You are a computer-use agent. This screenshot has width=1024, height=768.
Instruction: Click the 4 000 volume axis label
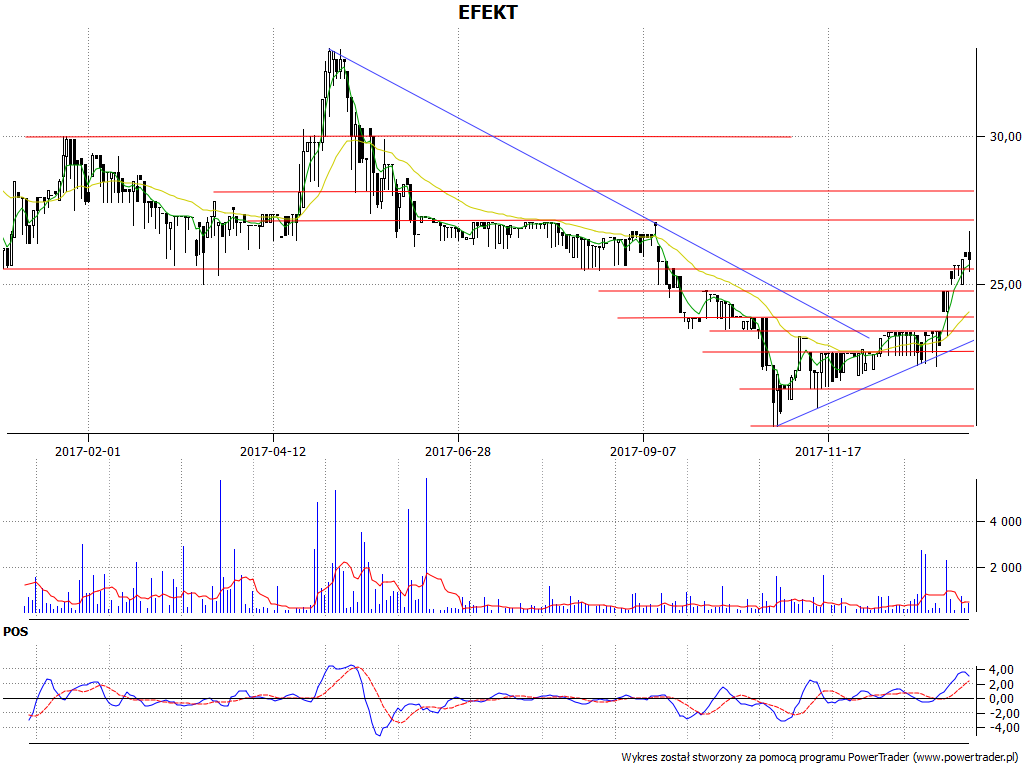1006,522
